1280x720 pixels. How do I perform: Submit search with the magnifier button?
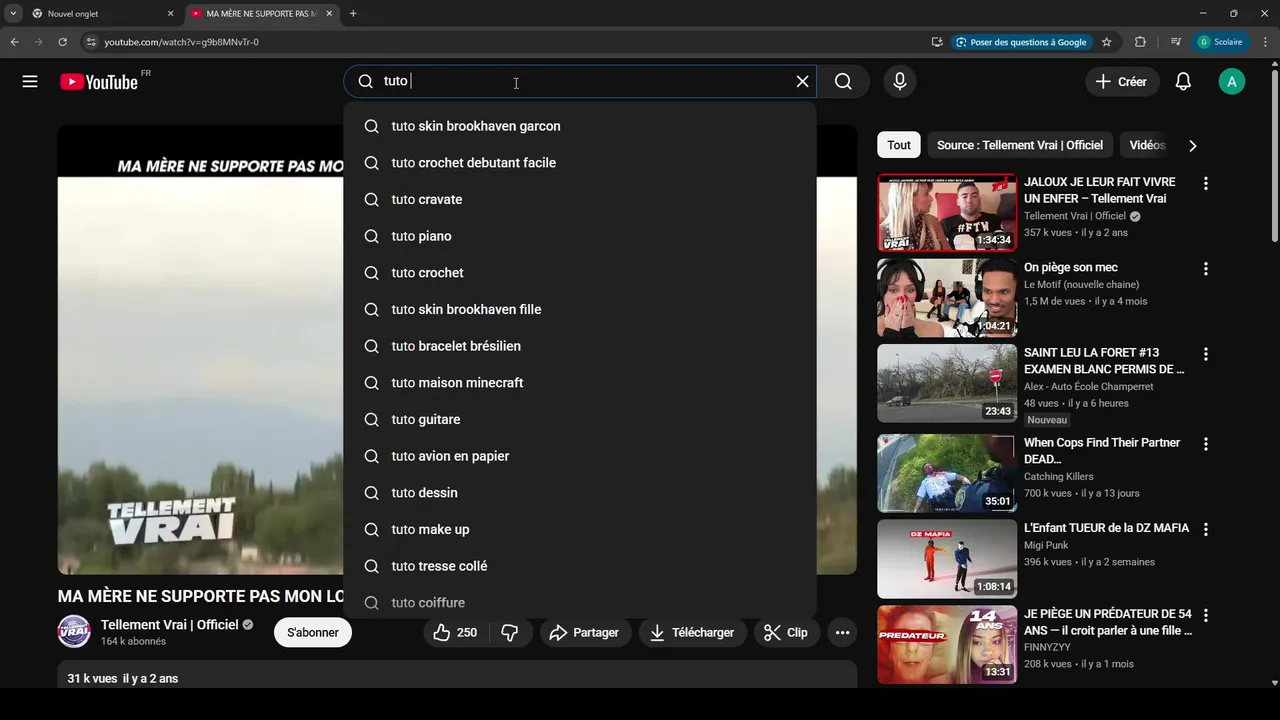click(x=844, y=82)
